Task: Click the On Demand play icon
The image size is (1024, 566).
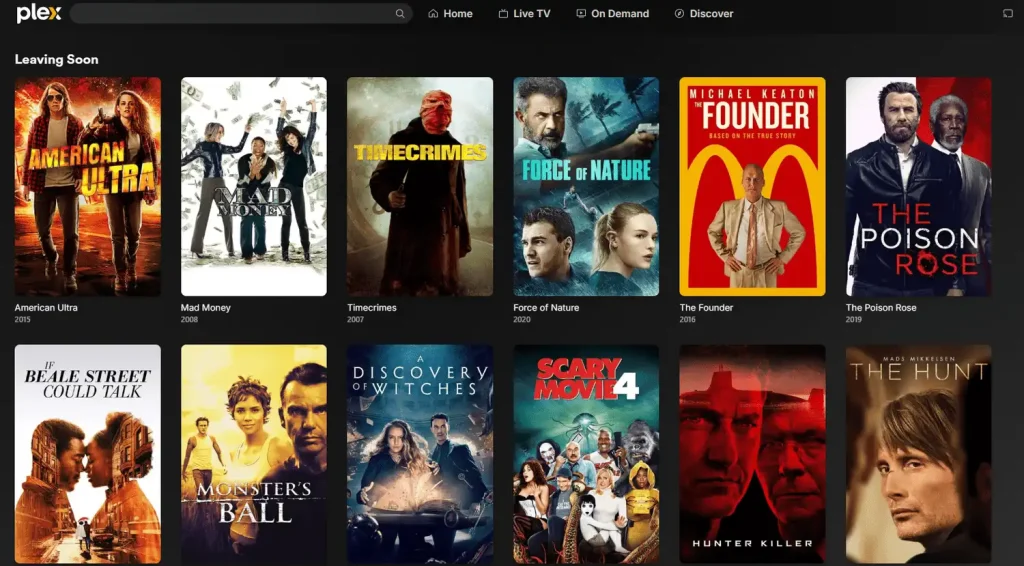Action: point(581,14)
